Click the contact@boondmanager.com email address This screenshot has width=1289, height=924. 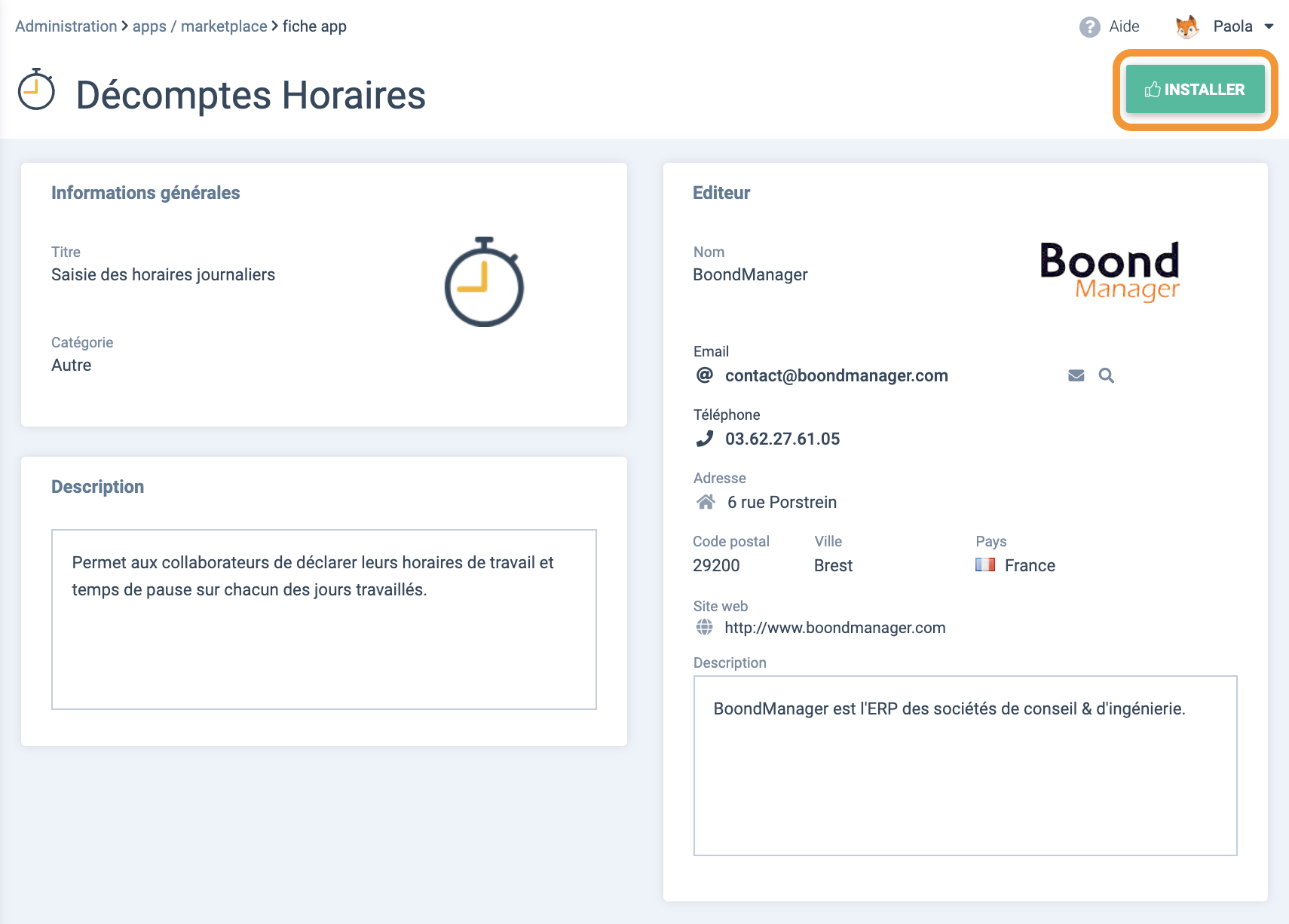coord(836,376)
